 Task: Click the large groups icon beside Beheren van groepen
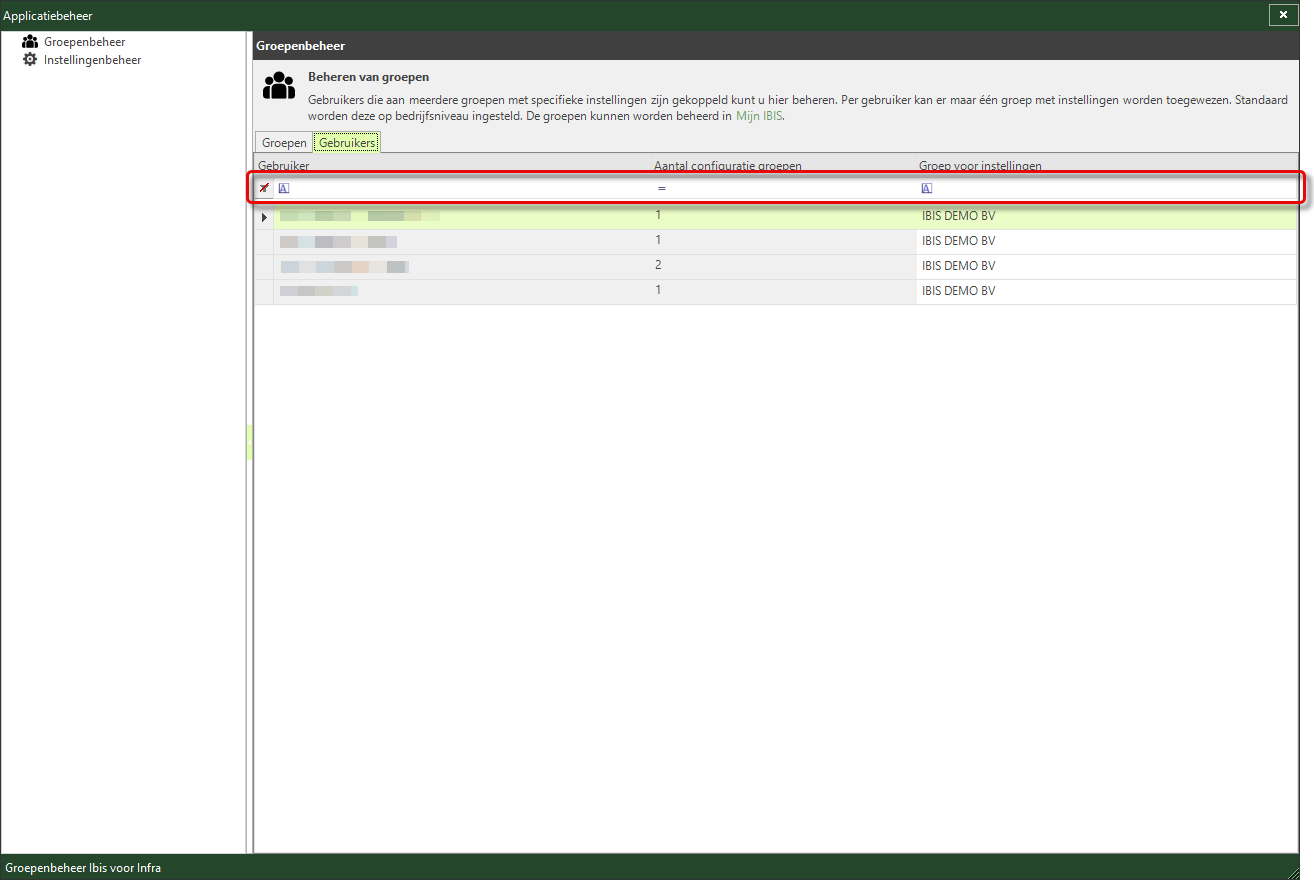pyautogui.click(x=279, y=86)
